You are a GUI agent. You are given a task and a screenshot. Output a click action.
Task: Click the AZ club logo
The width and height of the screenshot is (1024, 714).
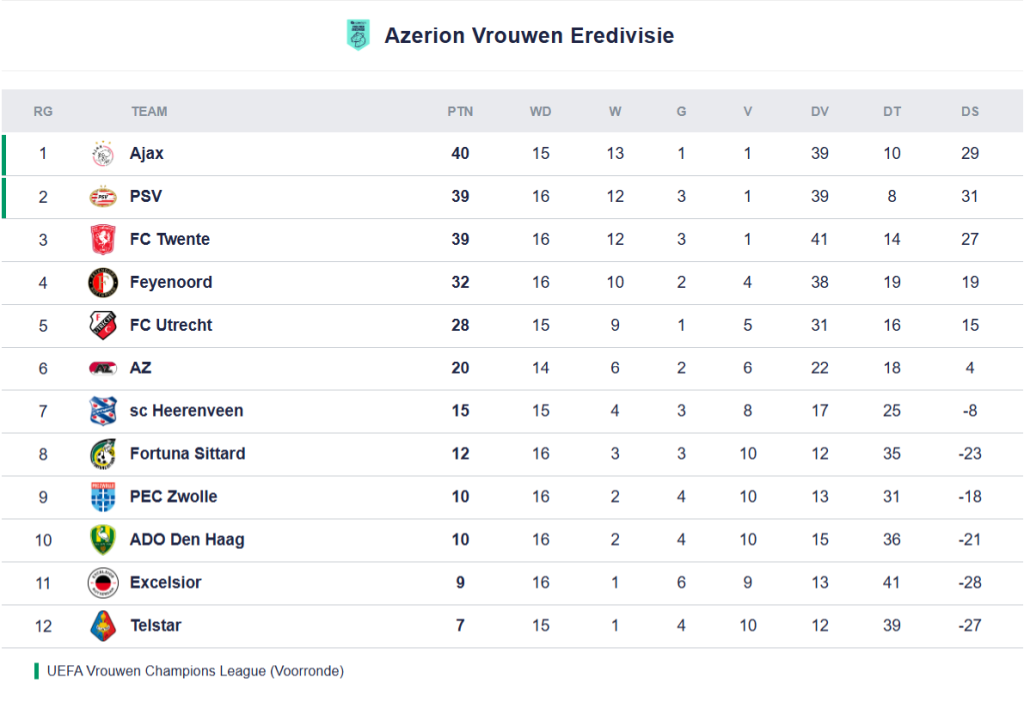pyautogui.click(x=103, y=368)
